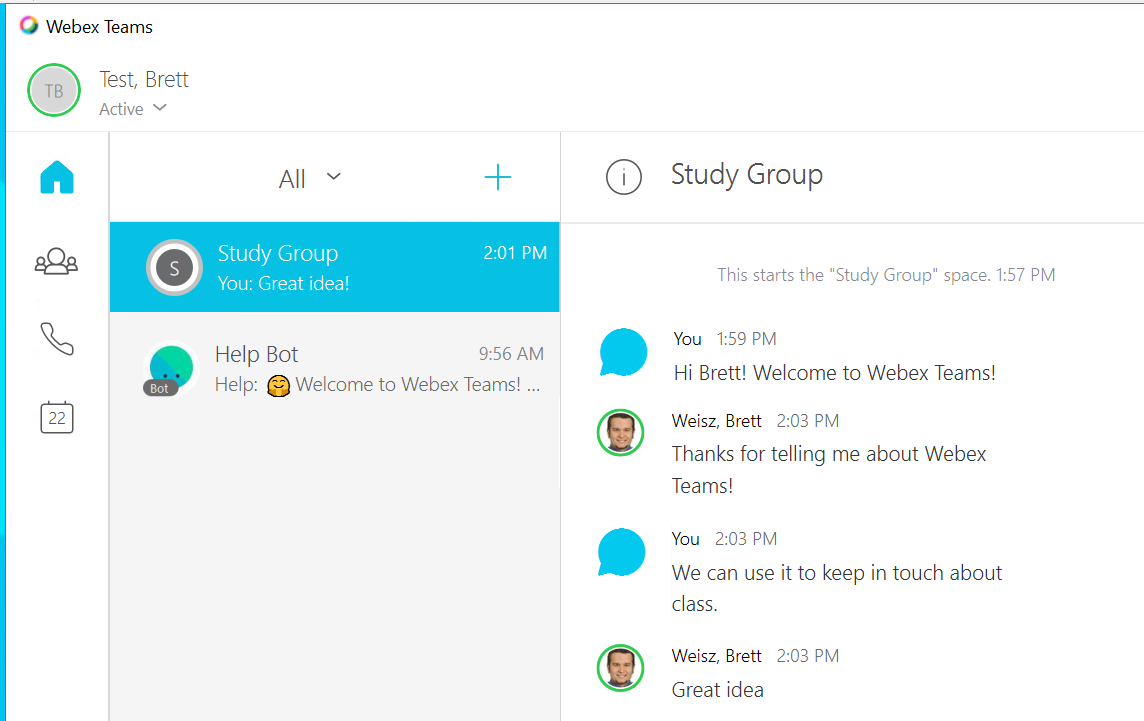Open the Calls phone icon
Viewport: 1144px width, 721px height.
[57, 339]
